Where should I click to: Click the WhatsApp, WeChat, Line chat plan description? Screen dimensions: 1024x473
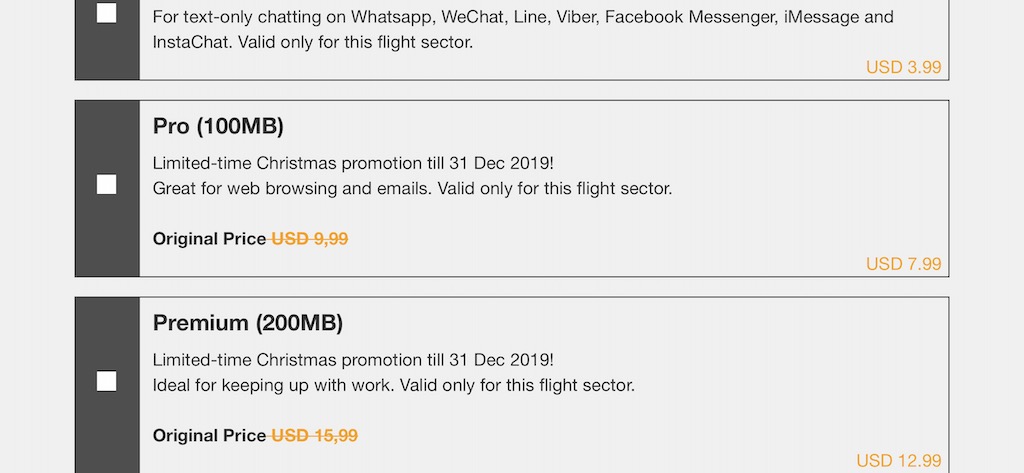point(523,18)
